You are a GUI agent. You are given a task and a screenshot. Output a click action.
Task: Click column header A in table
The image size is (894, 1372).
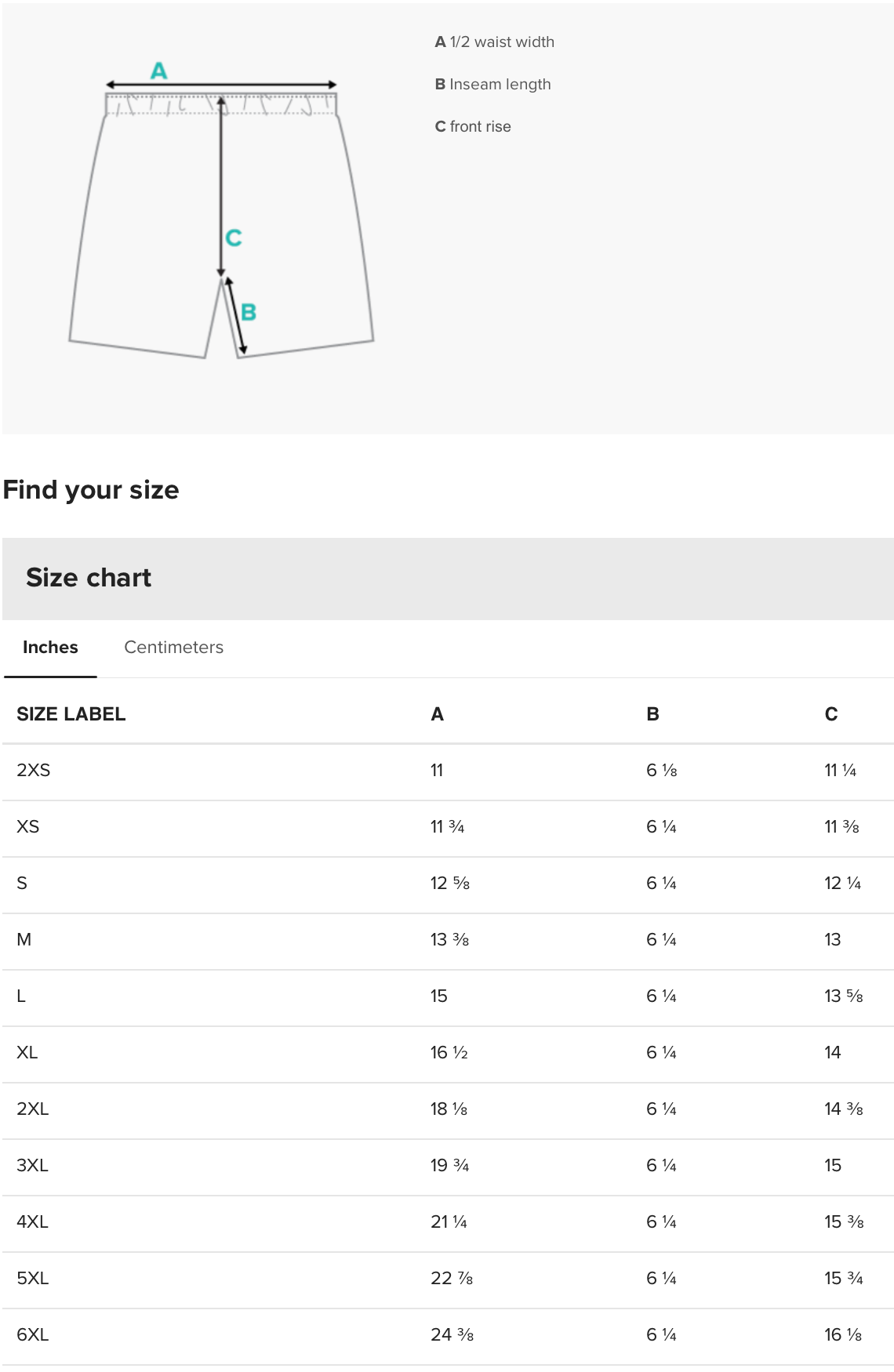pos(438,714)
